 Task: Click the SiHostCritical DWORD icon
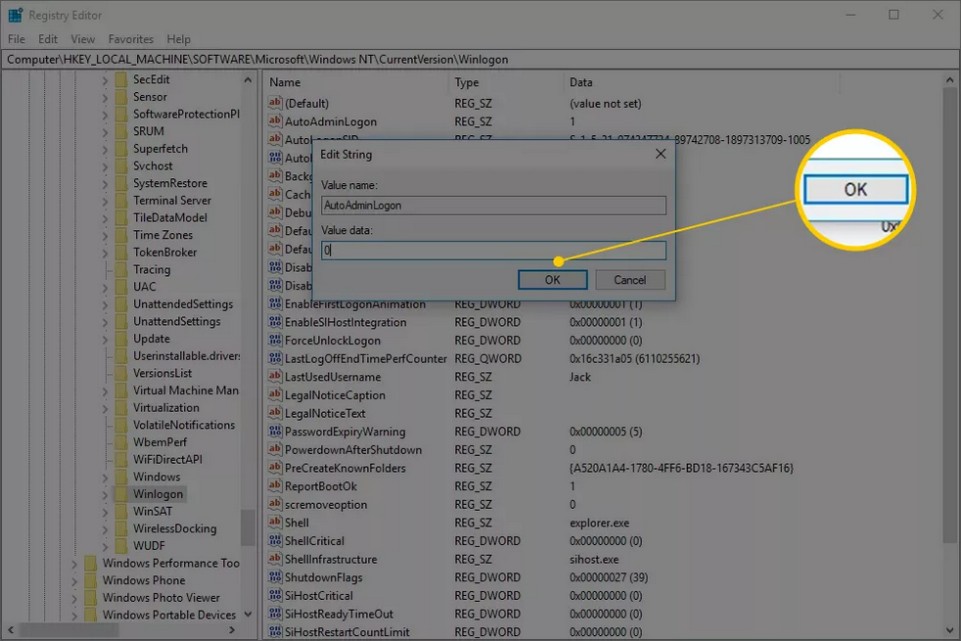pos(275,595)
